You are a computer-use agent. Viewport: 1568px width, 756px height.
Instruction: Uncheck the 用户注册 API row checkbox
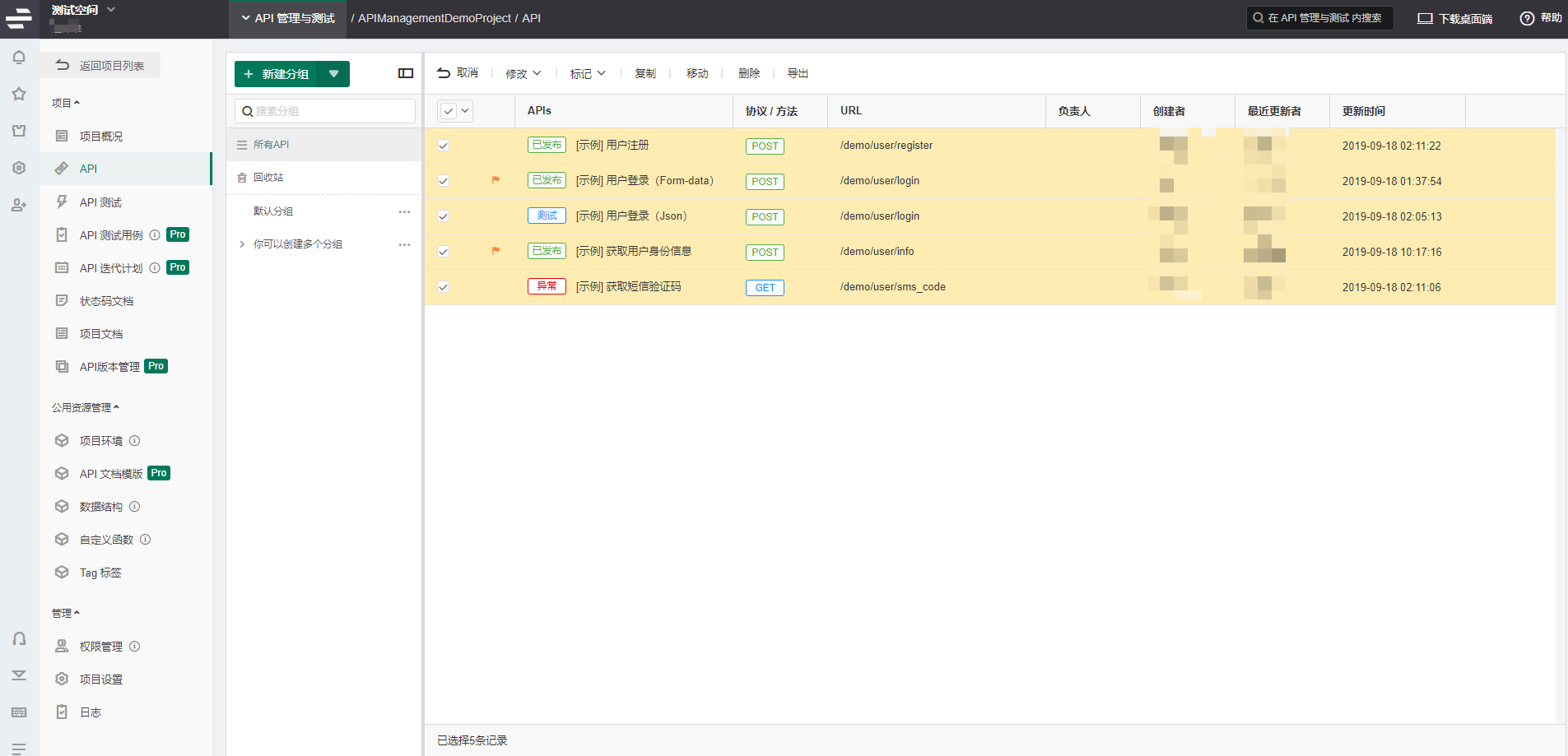(444, 146)
